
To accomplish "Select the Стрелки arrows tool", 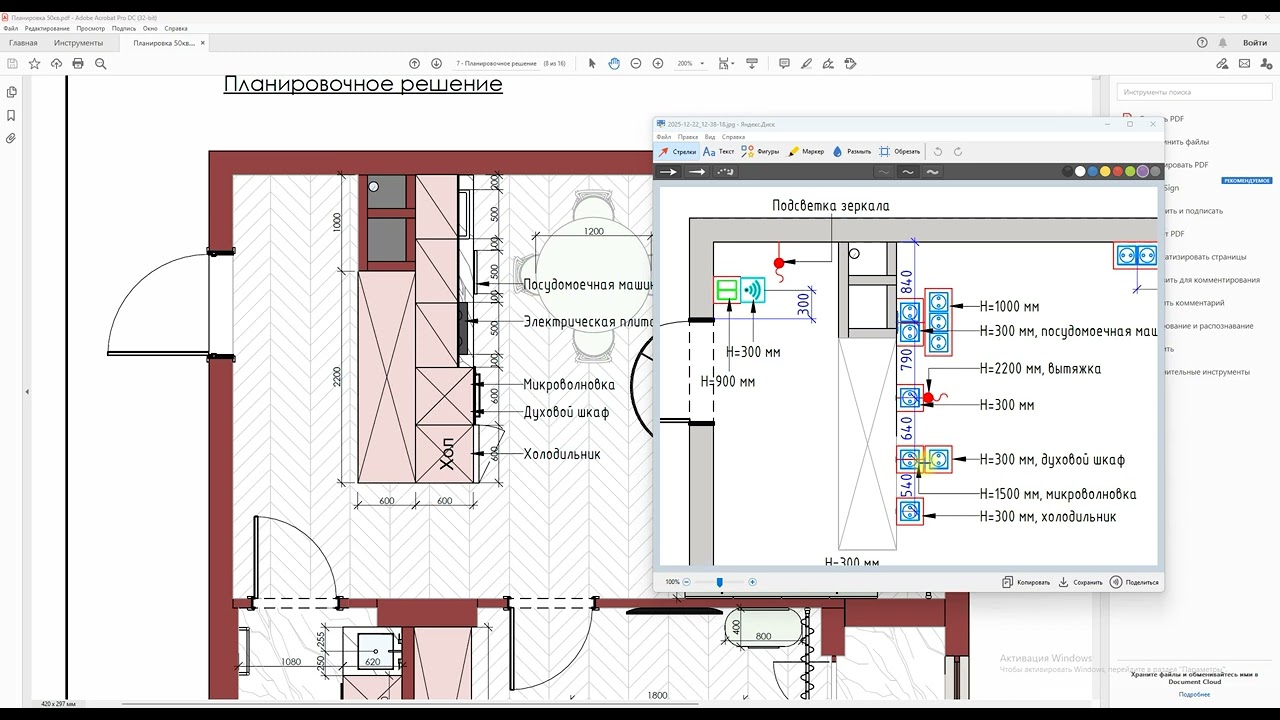I will [677, 152].
